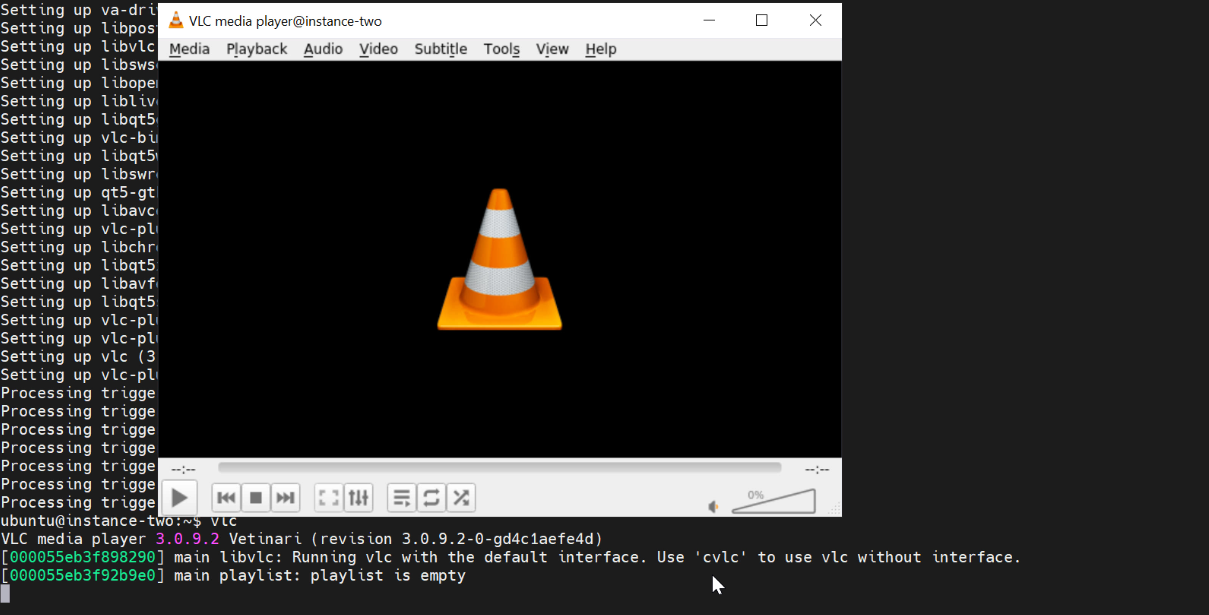
Task: Click terminal line "Setting up libliv"
Action: point(79,101)
